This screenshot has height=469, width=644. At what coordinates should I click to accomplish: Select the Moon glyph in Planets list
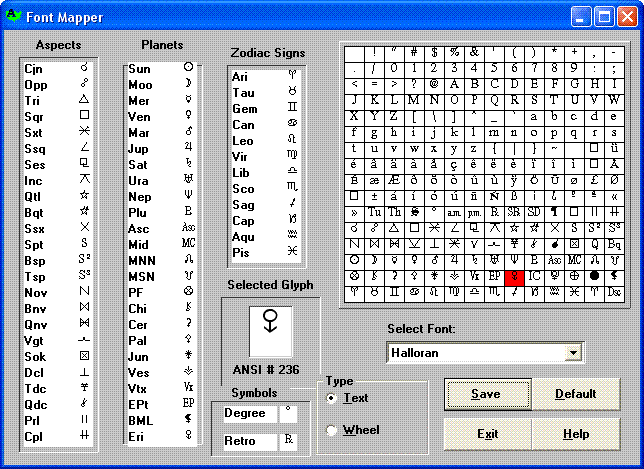pos(188,84)
